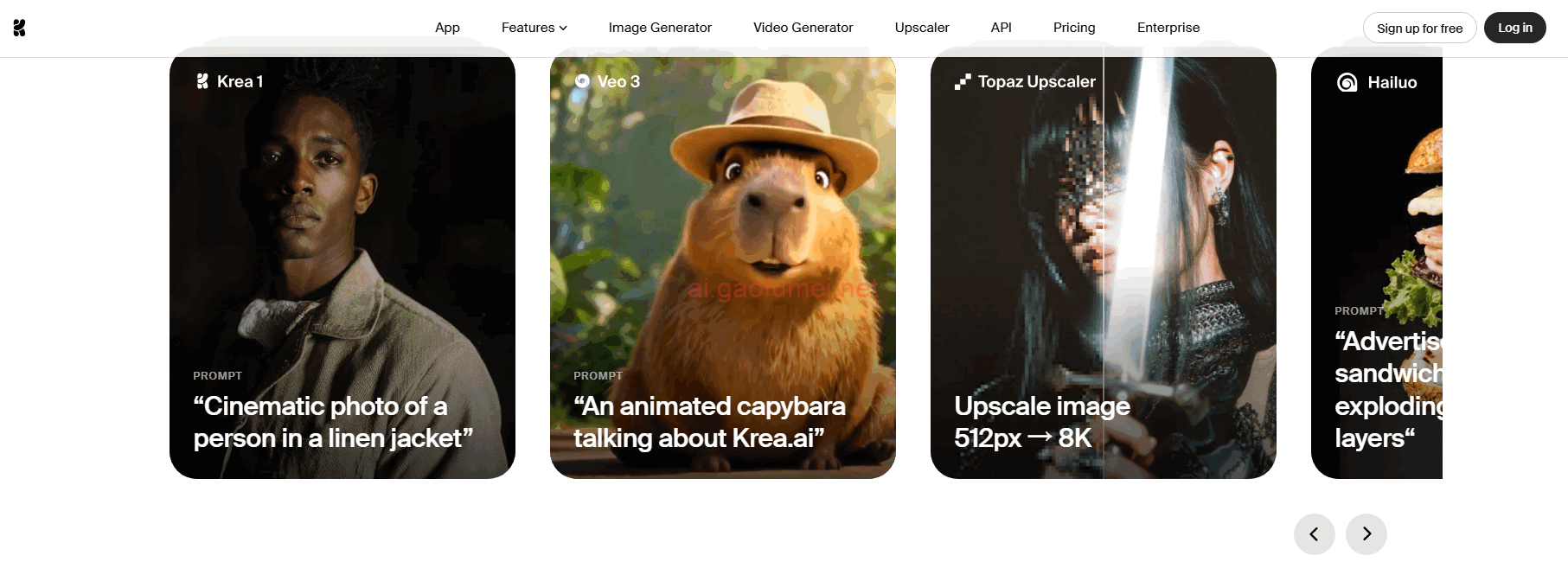The width and height of the screenshot is (1568, 581).
Task: Click the Krea 1 model icon
Action: 202,81
